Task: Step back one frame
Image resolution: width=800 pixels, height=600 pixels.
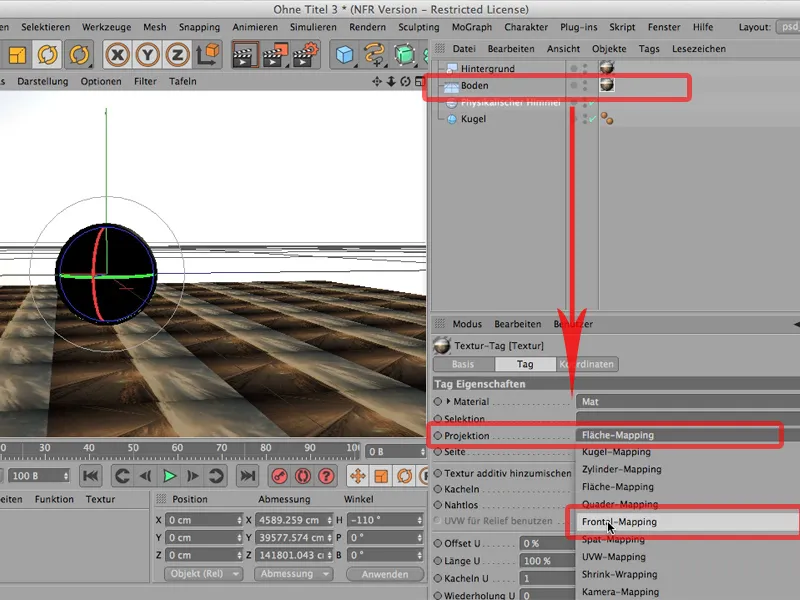Action: tap(145, 476)
